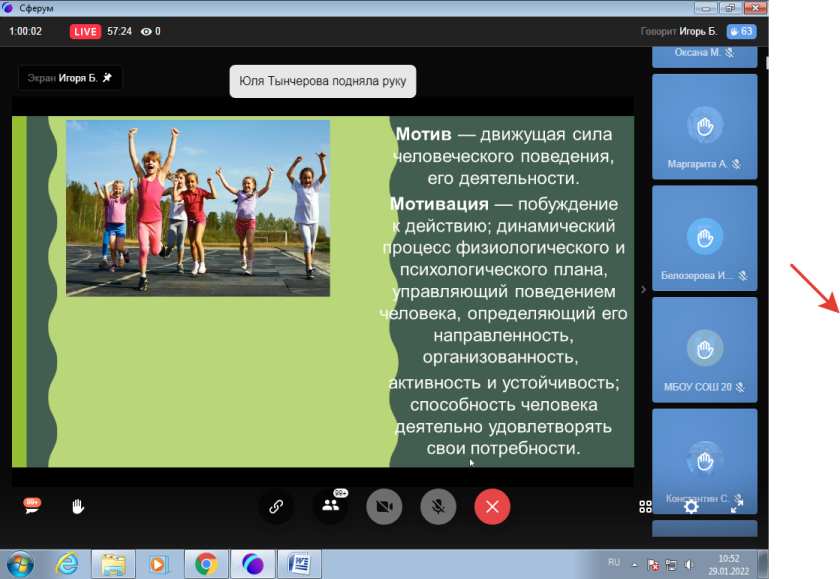This screenshot has height=579, width=840.
Task: Switch to Сферум app in taskbar
Action: 253,564
